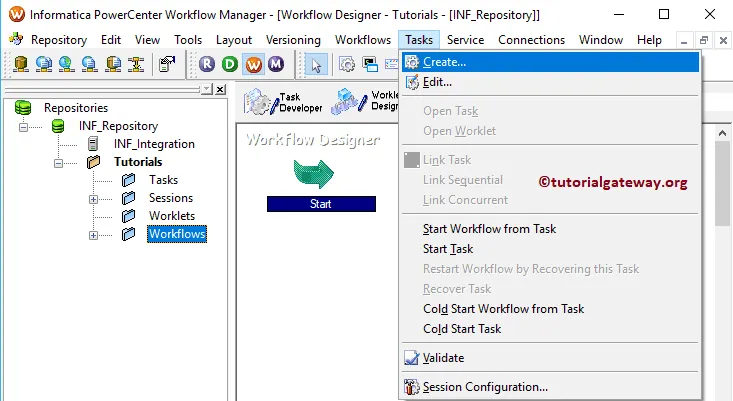The height and width of the screenshot is (401, 733).
Task: Choose Start Workflow from Task
Action: point(550,229)
